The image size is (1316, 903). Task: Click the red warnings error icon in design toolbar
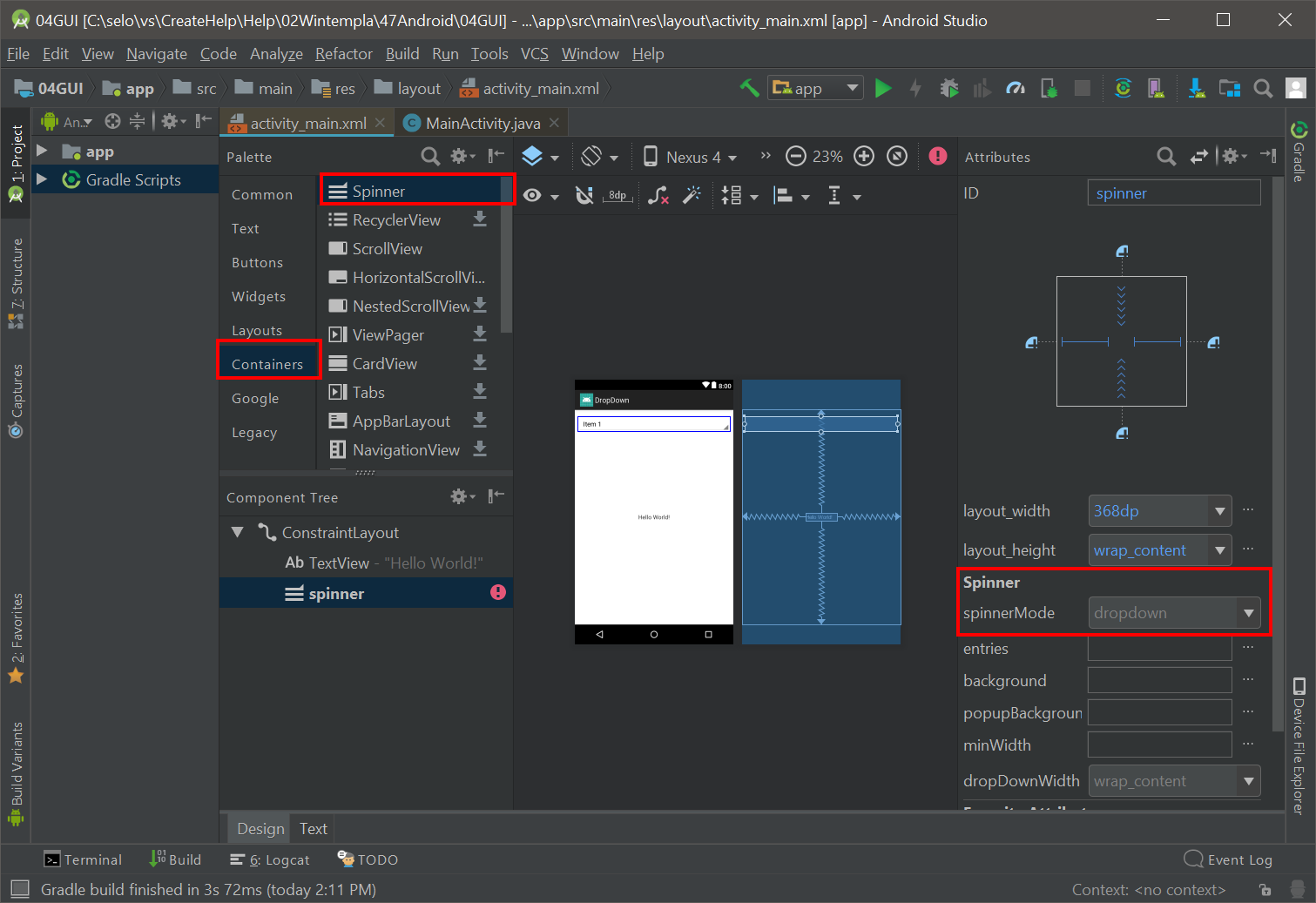point(938,156)
